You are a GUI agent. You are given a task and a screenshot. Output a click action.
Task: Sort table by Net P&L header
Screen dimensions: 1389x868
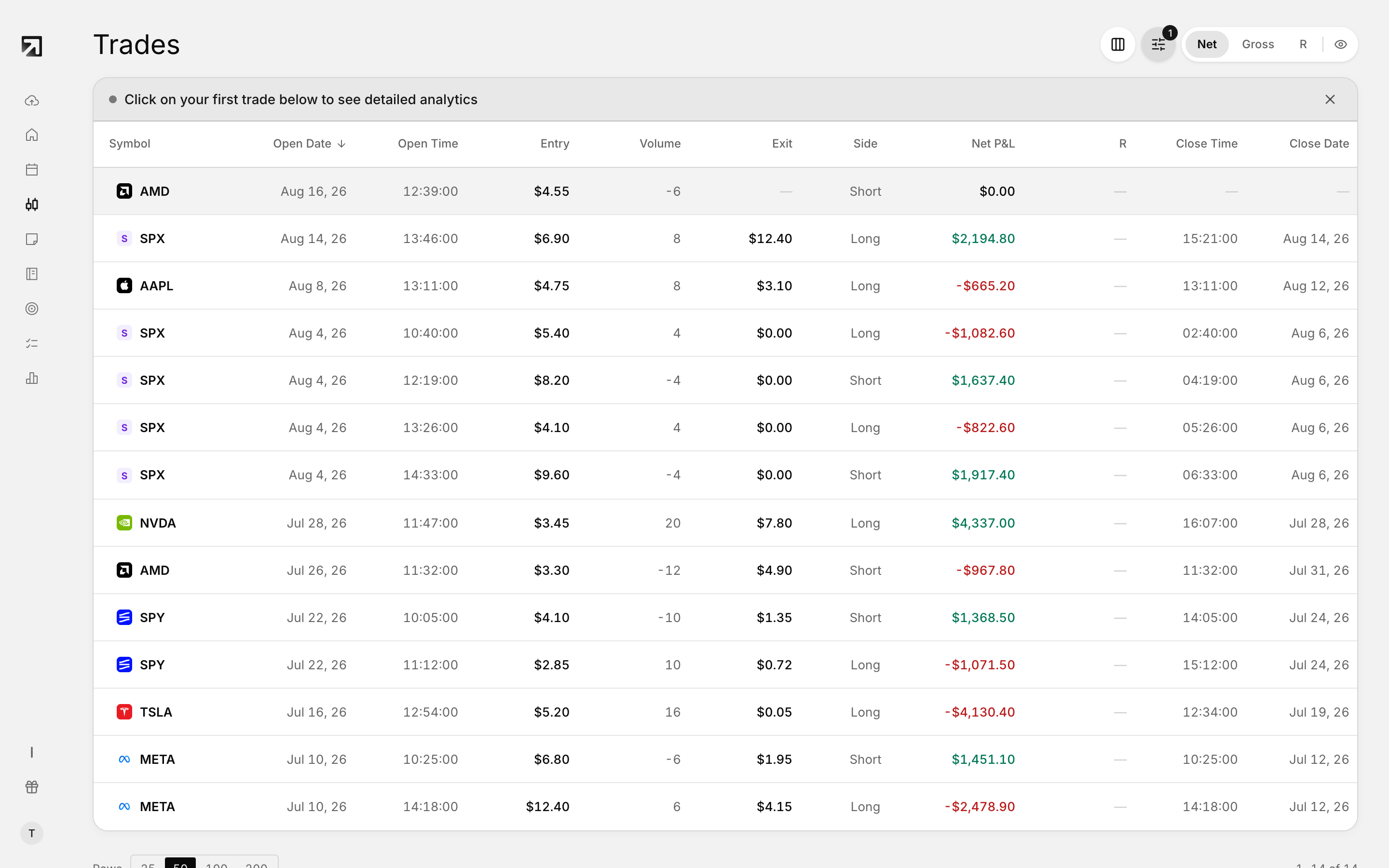(x=993, y=144)
